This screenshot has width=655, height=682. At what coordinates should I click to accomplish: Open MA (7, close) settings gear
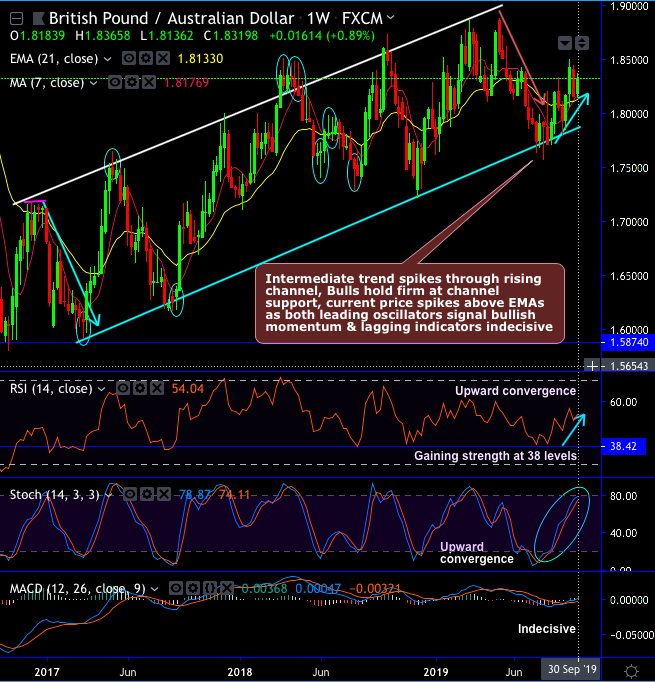click(132, 82)
